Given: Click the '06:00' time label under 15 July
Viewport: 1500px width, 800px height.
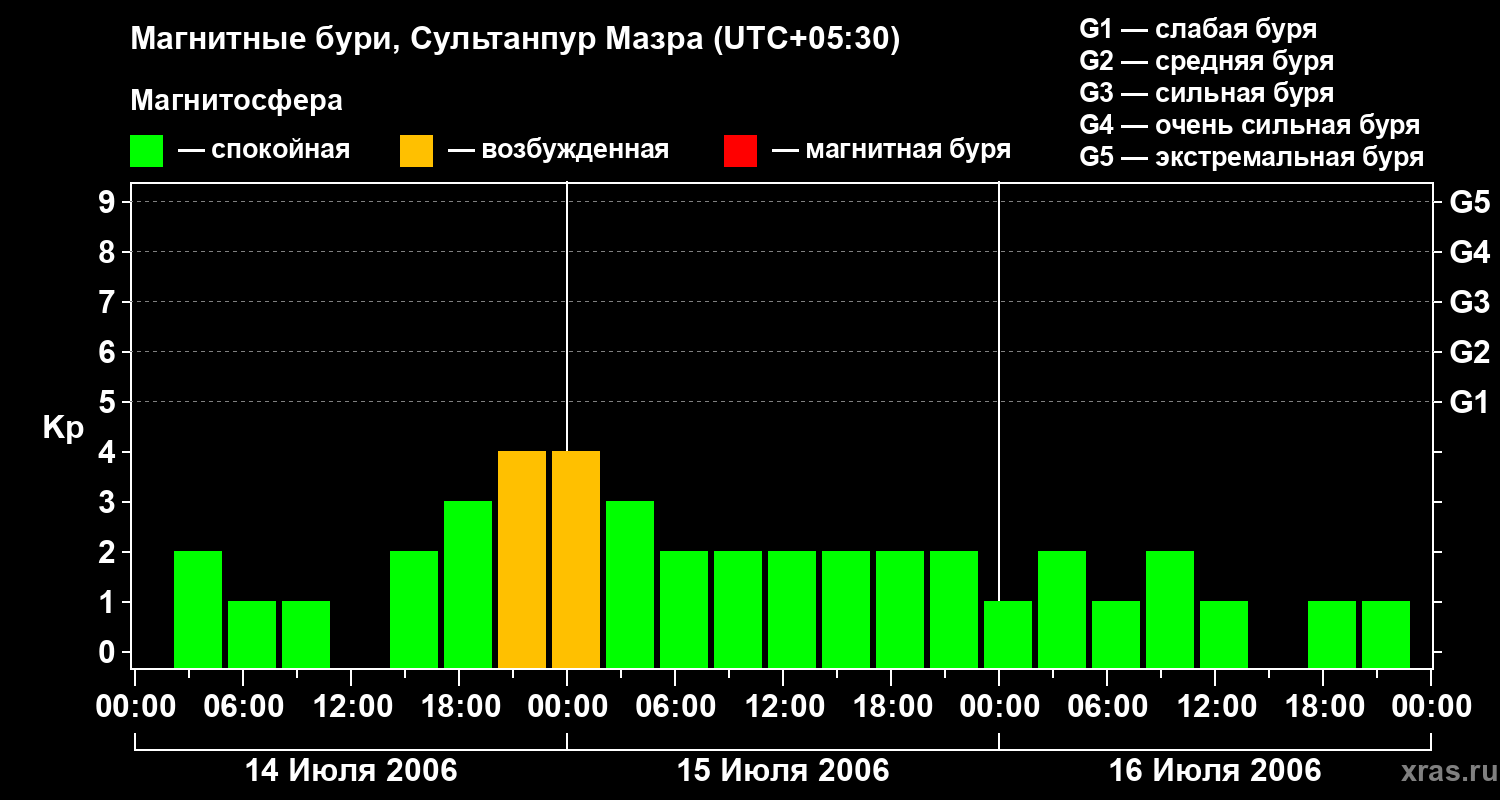Looking at the screenshot, I should pyautogui.click(x=675, y=707).
